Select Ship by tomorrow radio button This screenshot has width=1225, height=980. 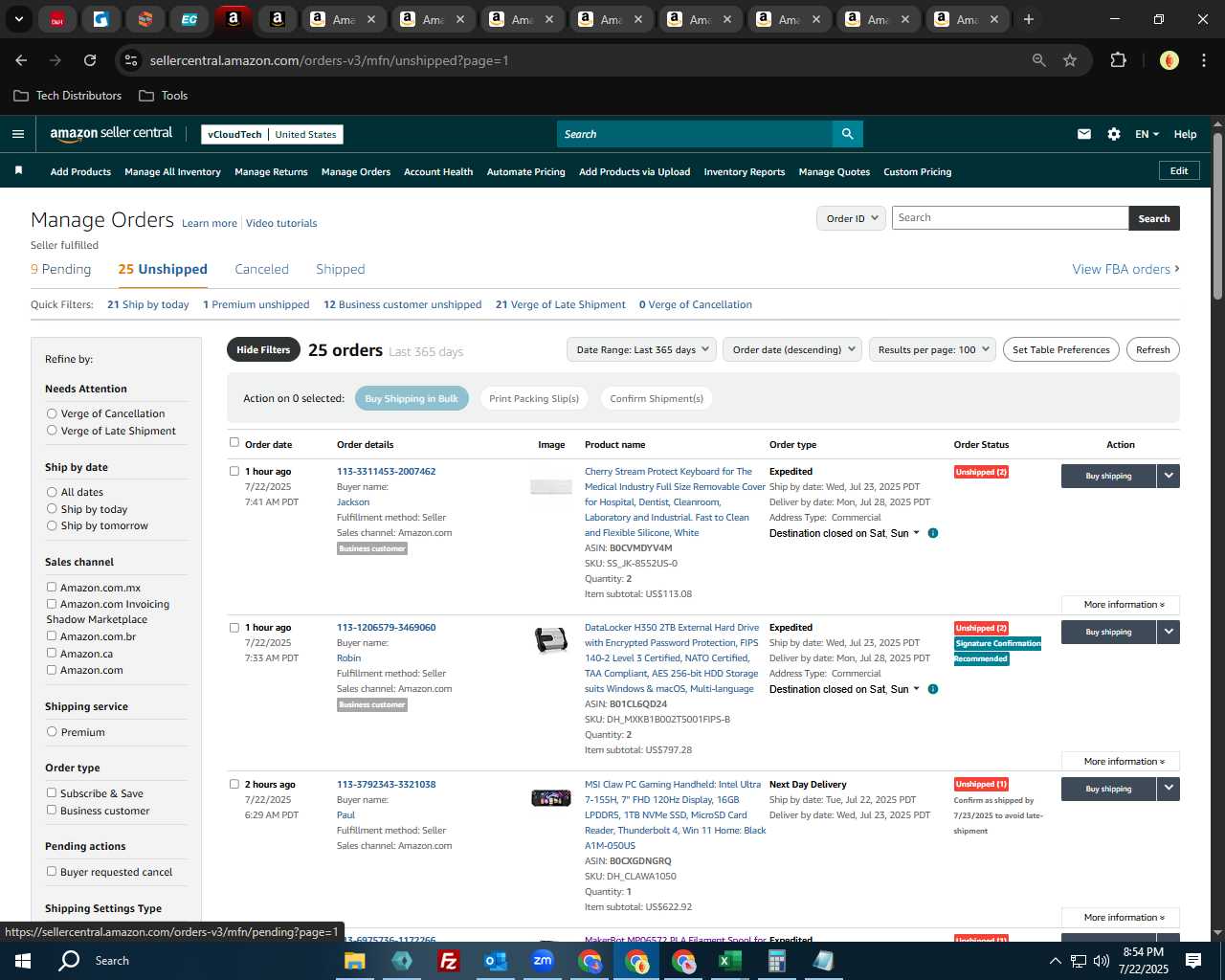[x=52, y=525]
